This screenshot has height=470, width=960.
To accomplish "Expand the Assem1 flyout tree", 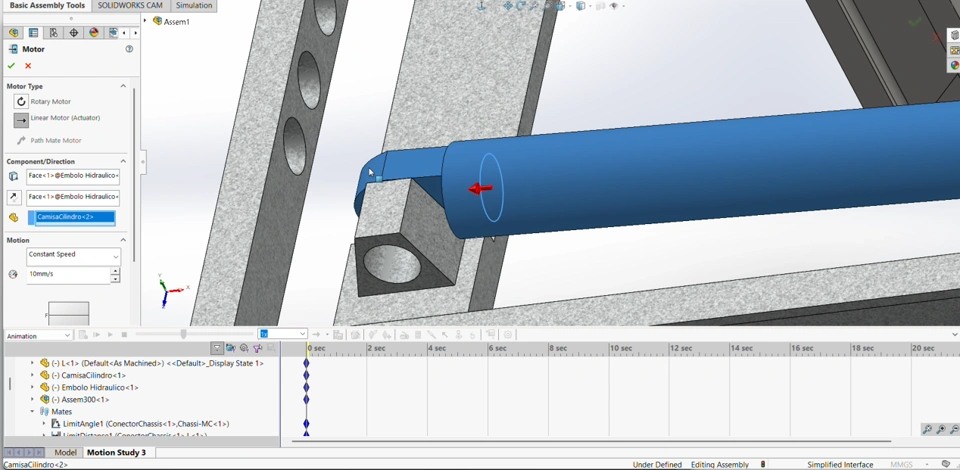I will (x=145, y=21).
